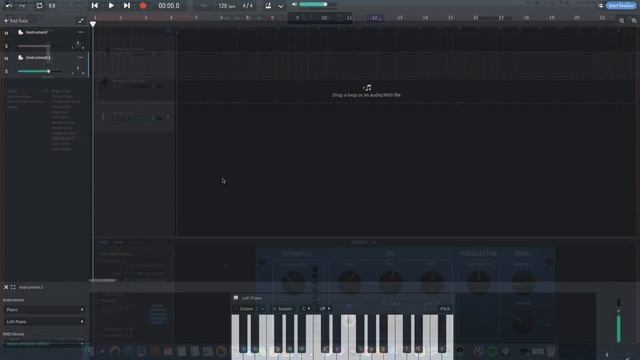Image resolution: width=640 pixels, height=360 pixels.
Task: Redo the last action
Action: (22, 6)
